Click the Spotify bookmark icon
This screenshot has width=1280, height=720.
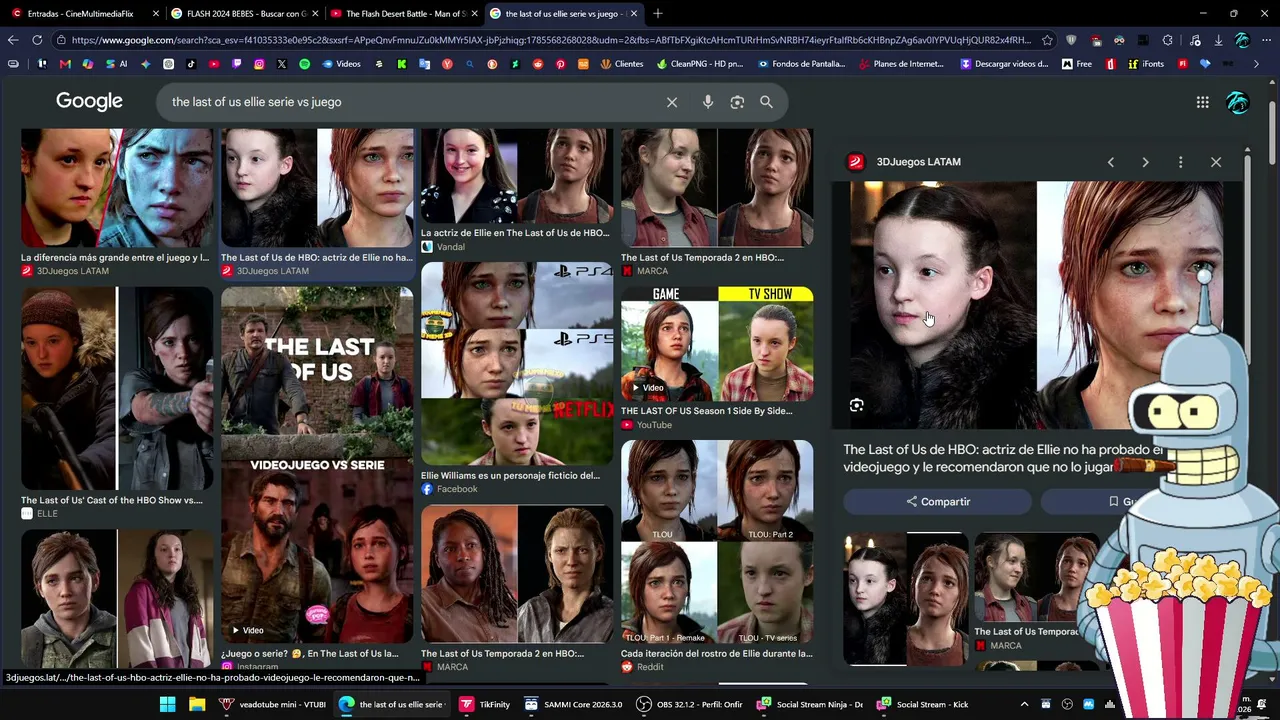(x=304, y=64)
